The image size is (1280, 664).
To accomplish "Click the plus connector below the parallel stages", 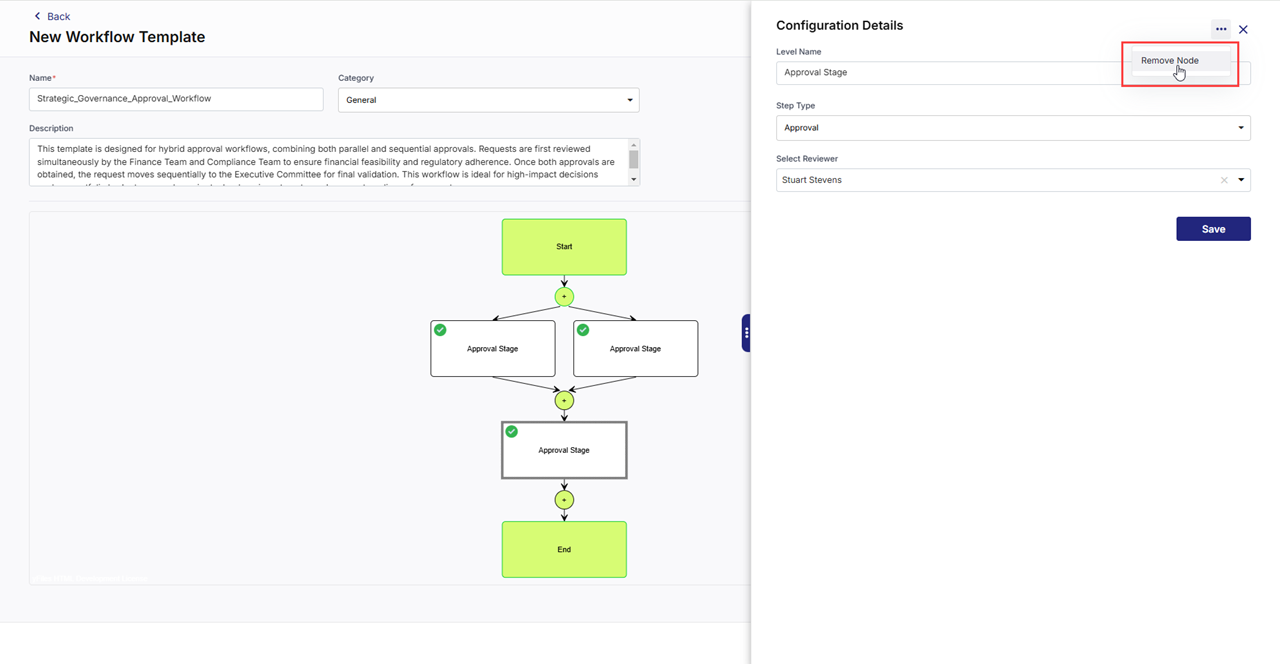I will click(x=564, y=400).
